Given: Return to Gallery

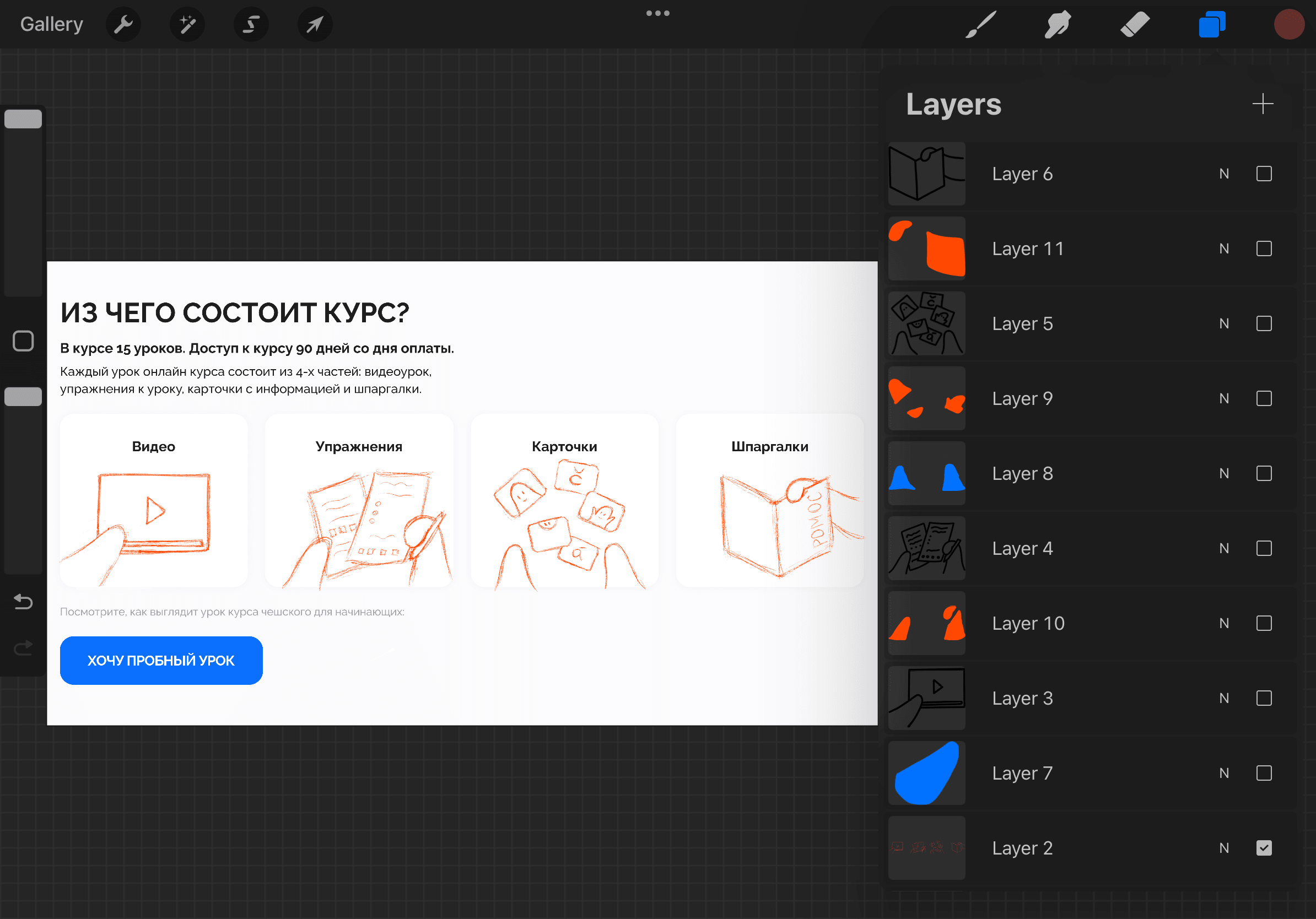Looking at the screenshot, I should tap(52, 24).
